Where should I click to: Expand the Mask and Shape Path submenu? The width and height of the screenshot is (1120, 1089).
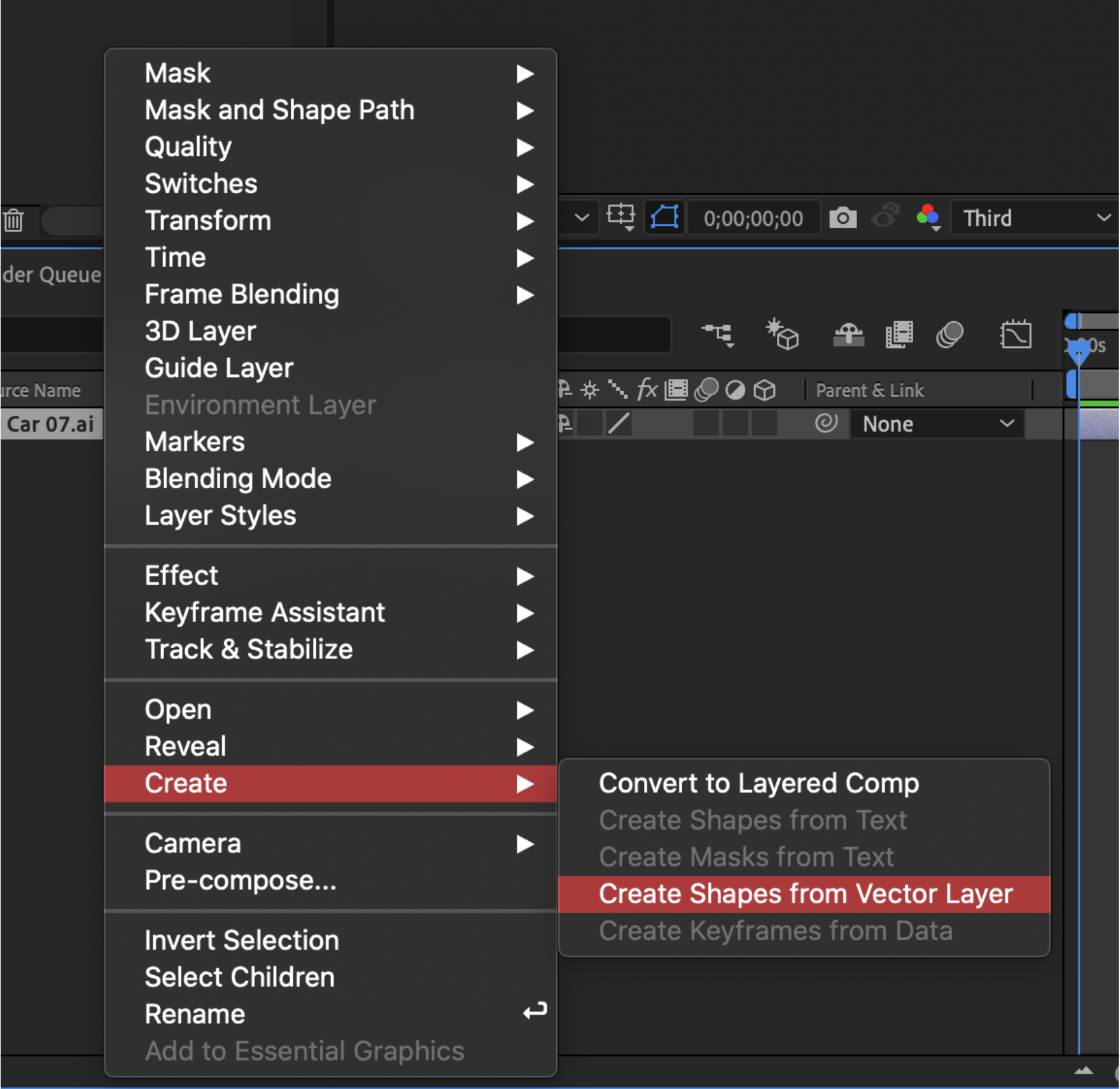coord(331,110)
